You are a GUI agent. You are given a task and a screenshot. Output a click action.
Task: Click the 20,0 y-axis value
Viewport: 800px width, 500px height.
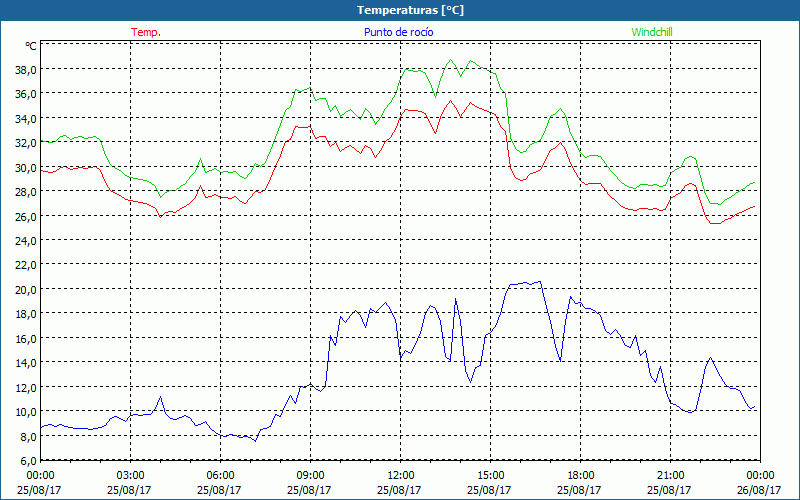click(26, 289)
